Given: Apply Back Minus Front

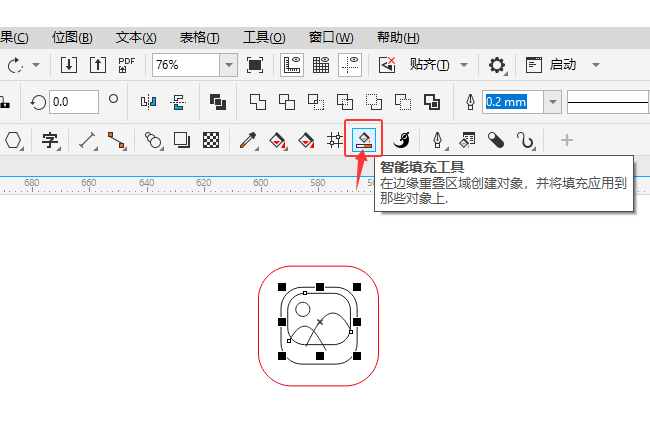Looking at the screenshot, I should tap(403, 102).
